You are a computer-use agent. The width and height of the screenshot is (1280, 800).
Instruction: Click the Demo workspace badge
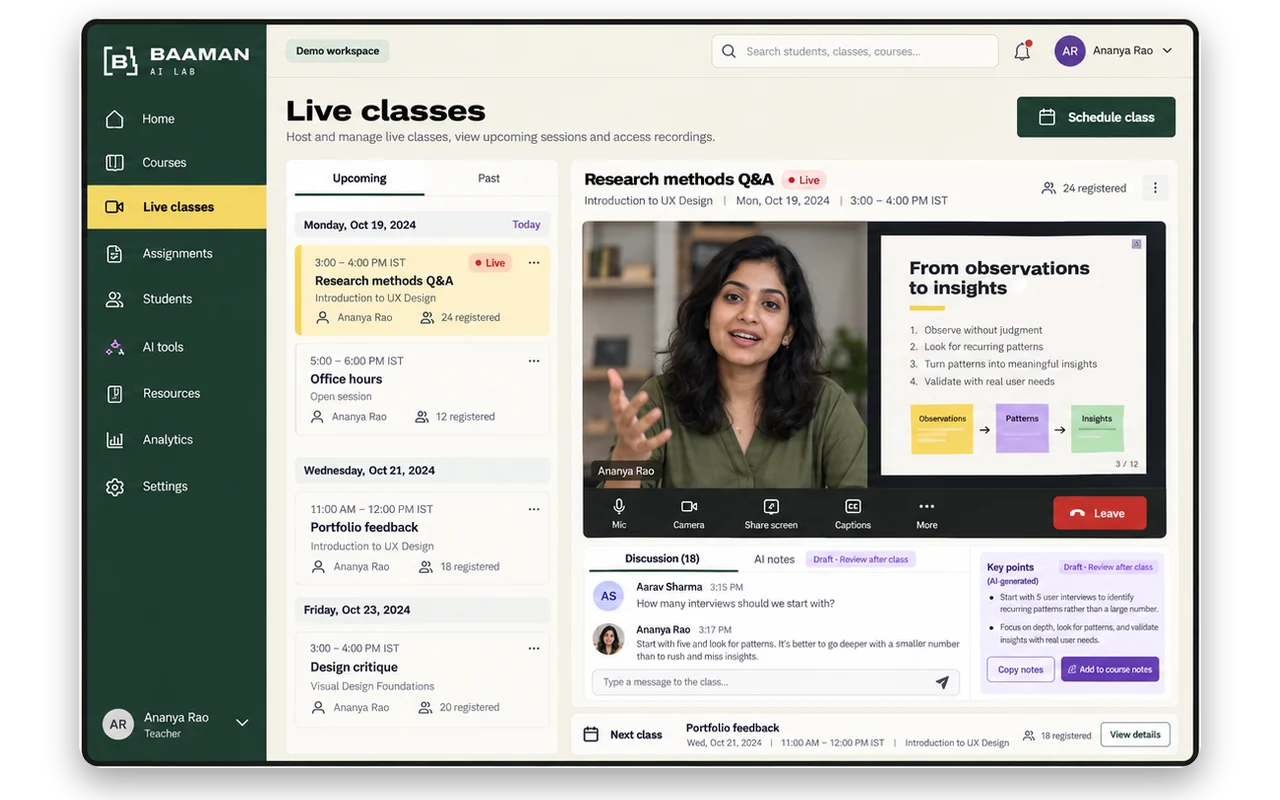(x=338, y=51)
